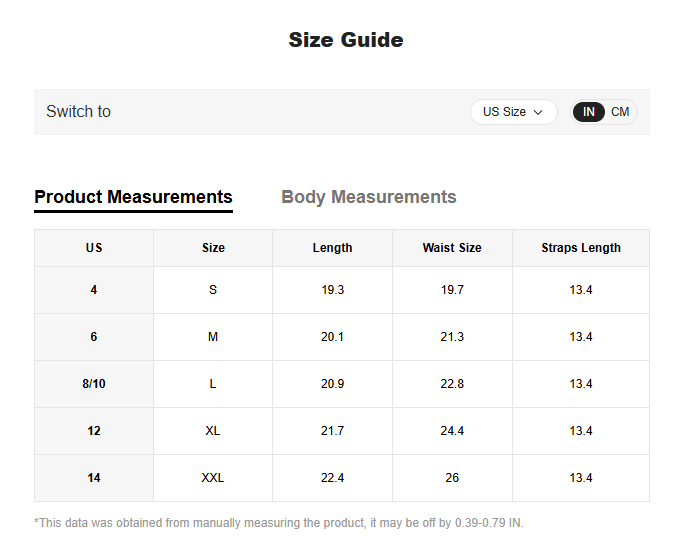Select the 22.4 length value
The height and width of the screenshot is (544, 678).
(332, 478)
